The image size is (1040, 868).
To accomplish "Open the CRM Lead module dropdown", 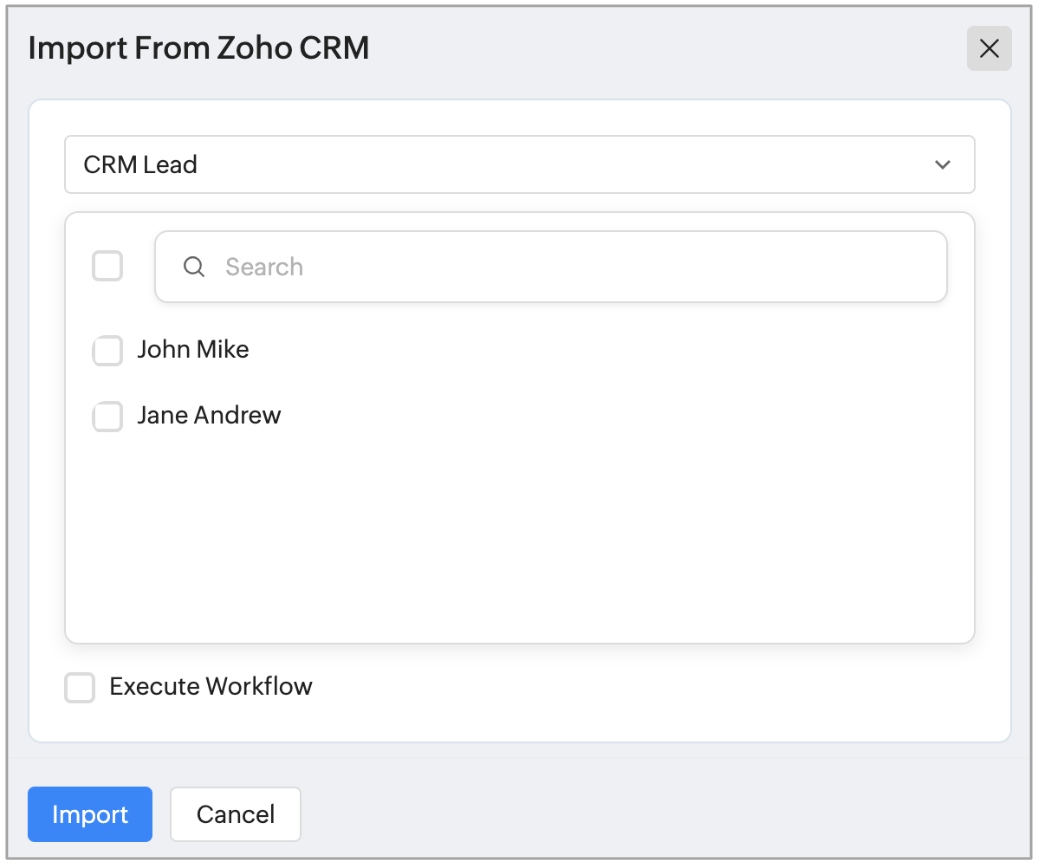I will coord(519,165).
